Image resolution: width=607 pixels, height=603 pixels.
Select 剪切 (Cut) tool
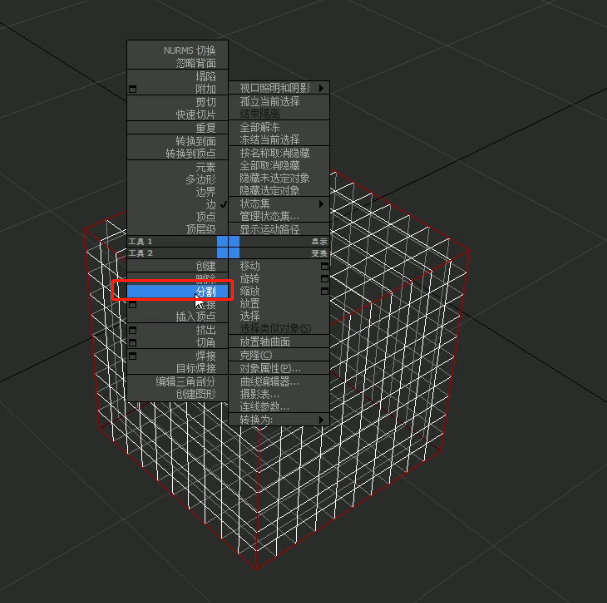206,102
